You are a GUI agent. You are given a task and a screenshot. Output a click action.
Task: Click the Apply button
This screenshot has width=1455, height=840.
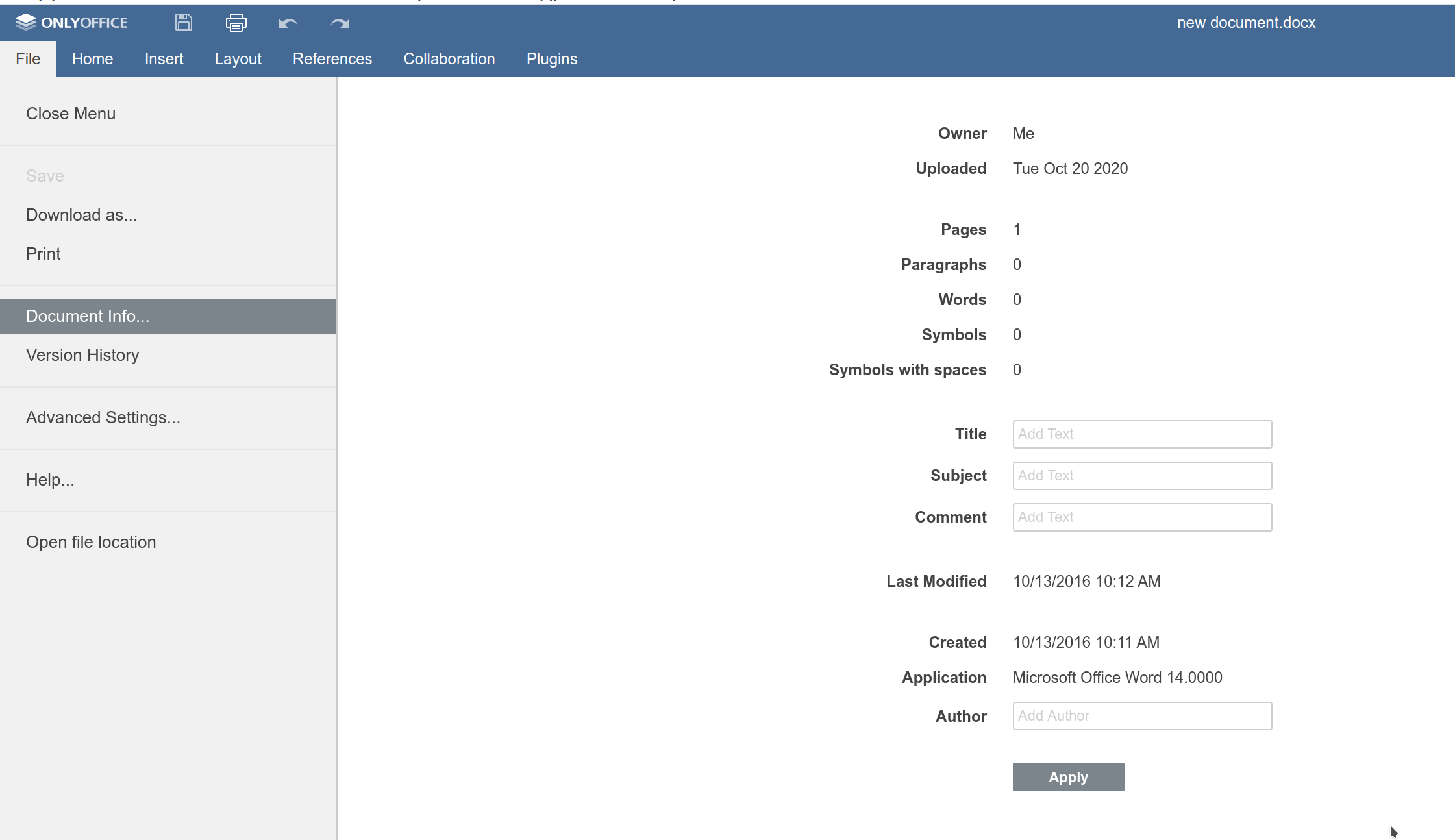(1067, 776)
